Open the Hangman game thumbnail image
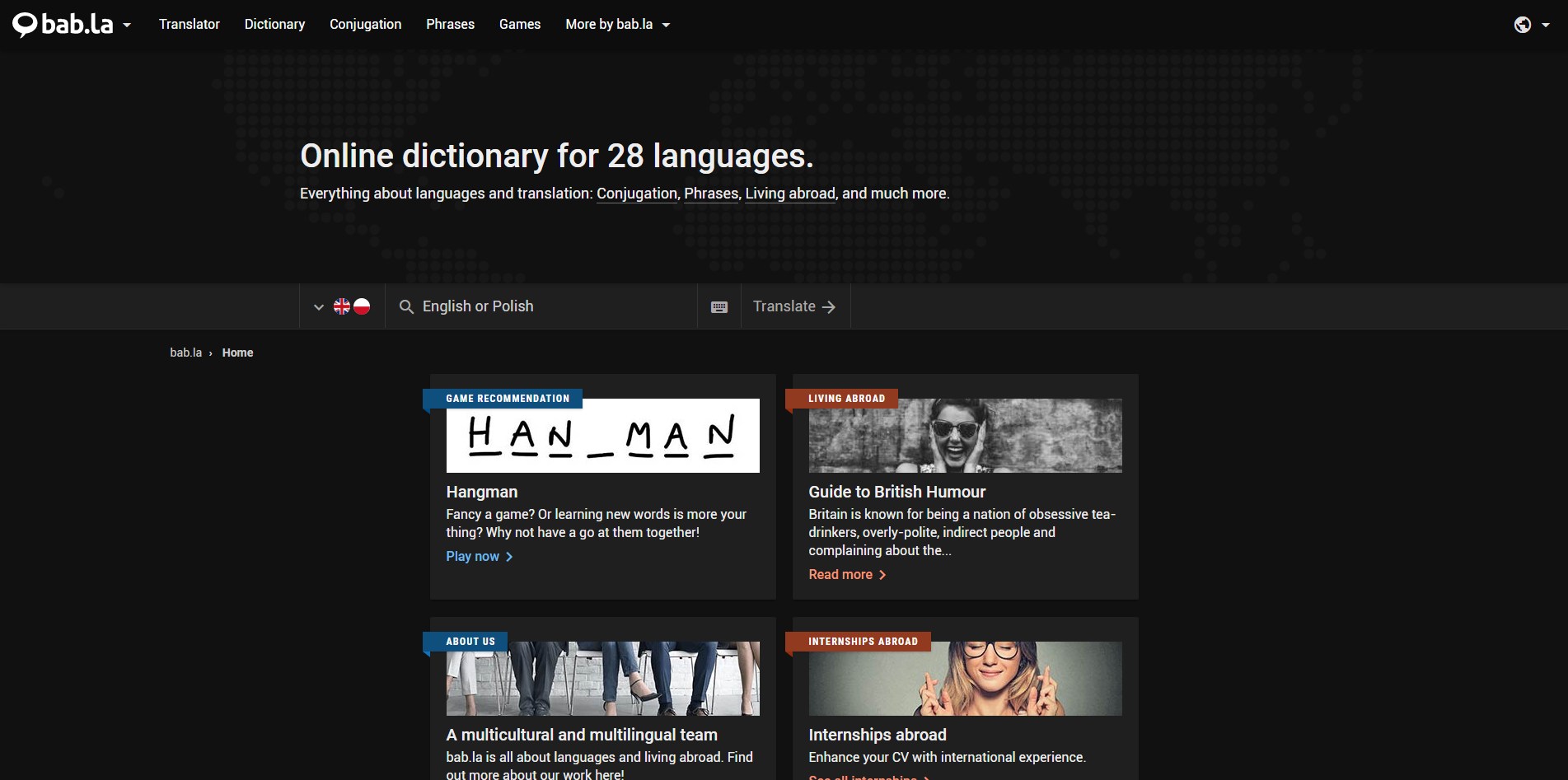1568x780 pixels. [603, 436]
